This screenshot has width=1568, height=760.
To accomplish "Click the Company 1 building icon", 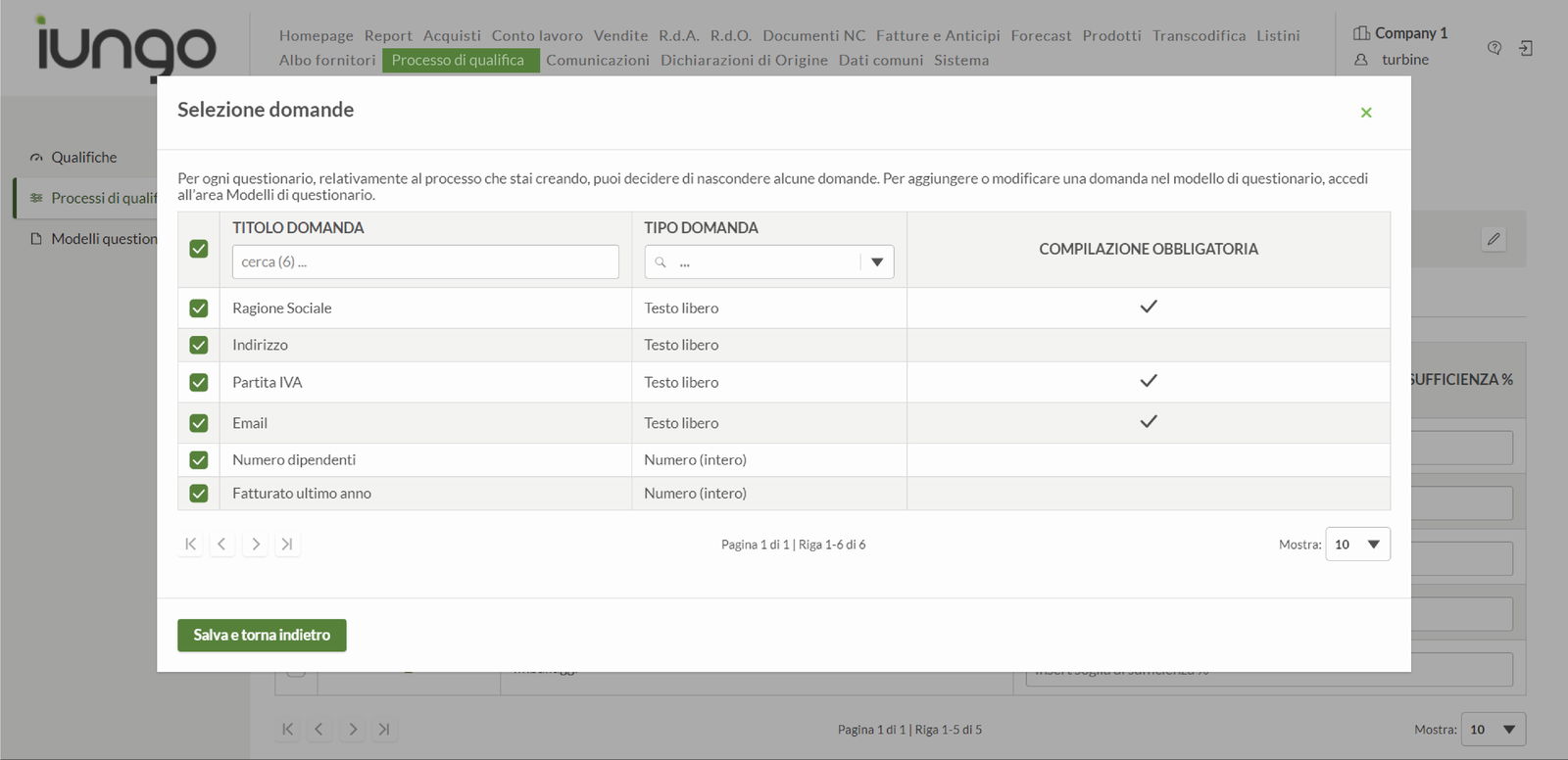I will 1361,33.
